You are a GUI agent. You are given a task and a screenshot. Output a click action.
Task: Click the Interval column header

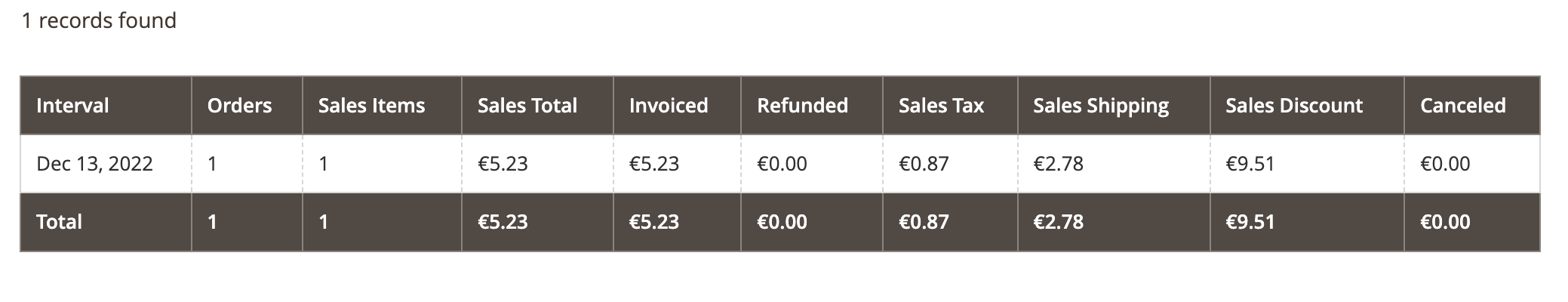(106, 105)
